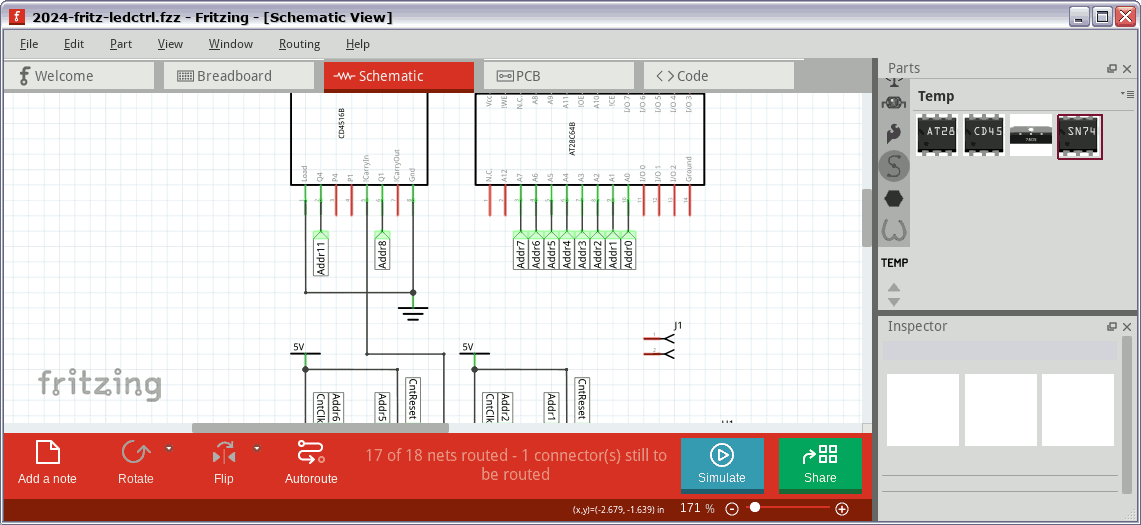This screenshot has width=1141, height=525.
Task: Zoom in with the plus icon
Action: point(842,509)
